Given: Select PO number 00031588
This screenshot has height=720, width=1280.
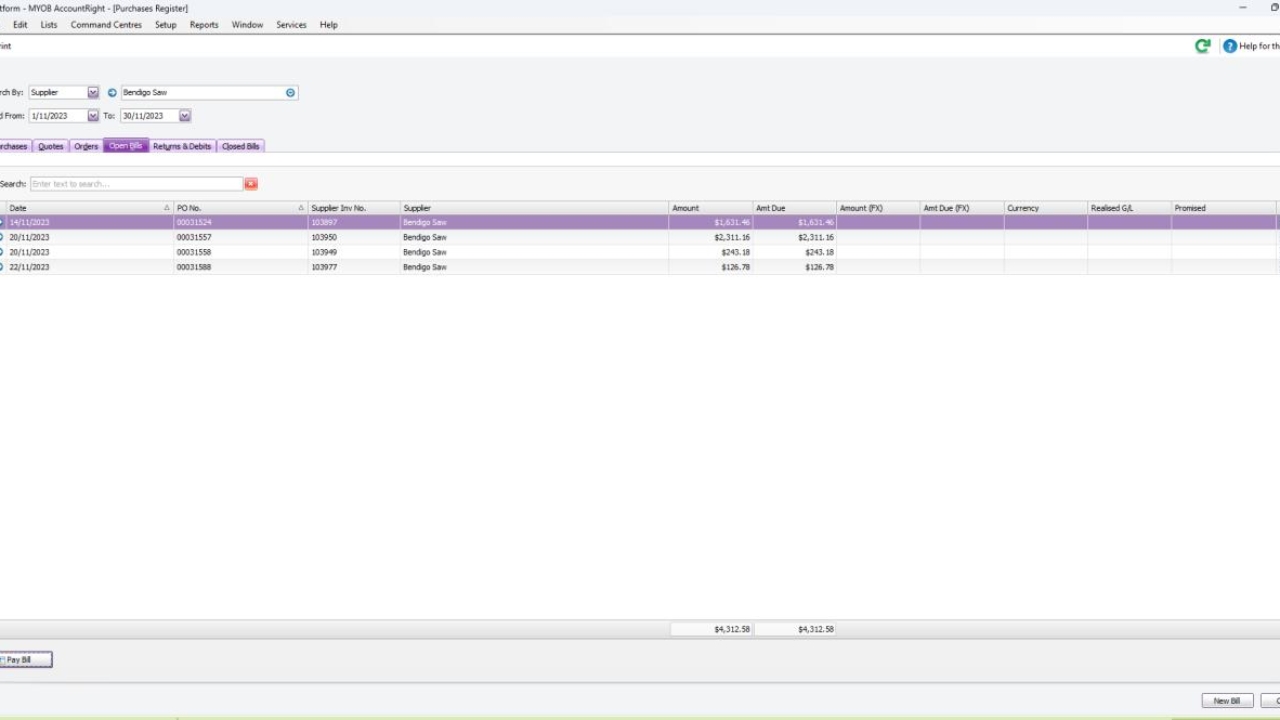Looking at the screenshot, I should [194, 267].
